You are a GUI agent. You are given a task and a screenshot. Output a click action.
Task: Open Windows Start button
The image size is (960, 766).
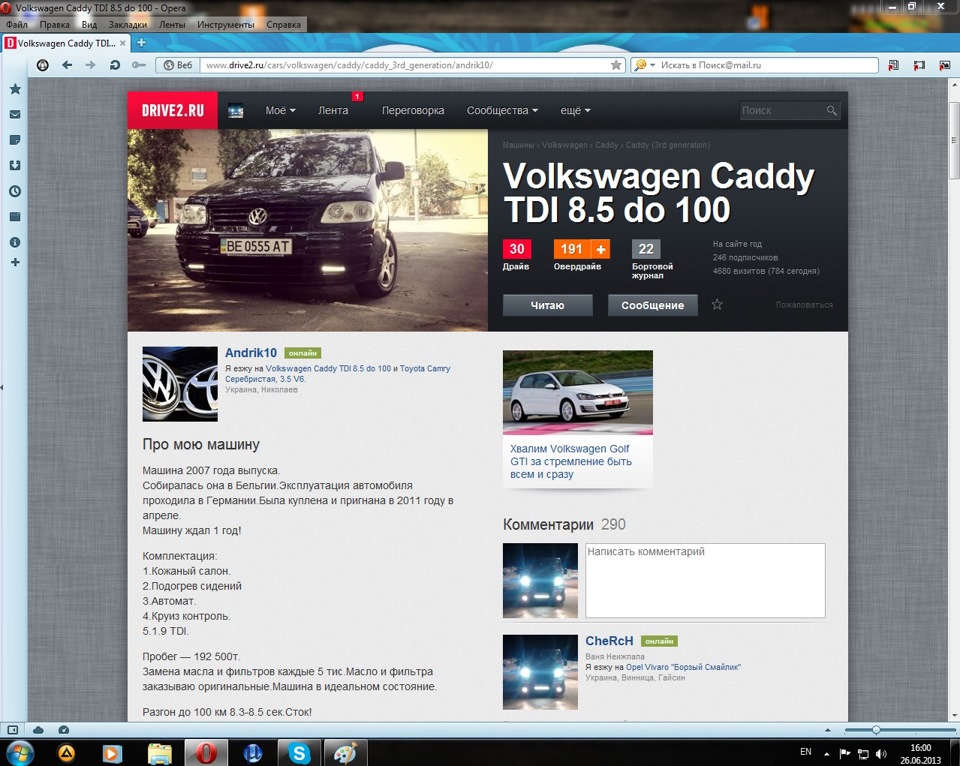coord(18,753)
